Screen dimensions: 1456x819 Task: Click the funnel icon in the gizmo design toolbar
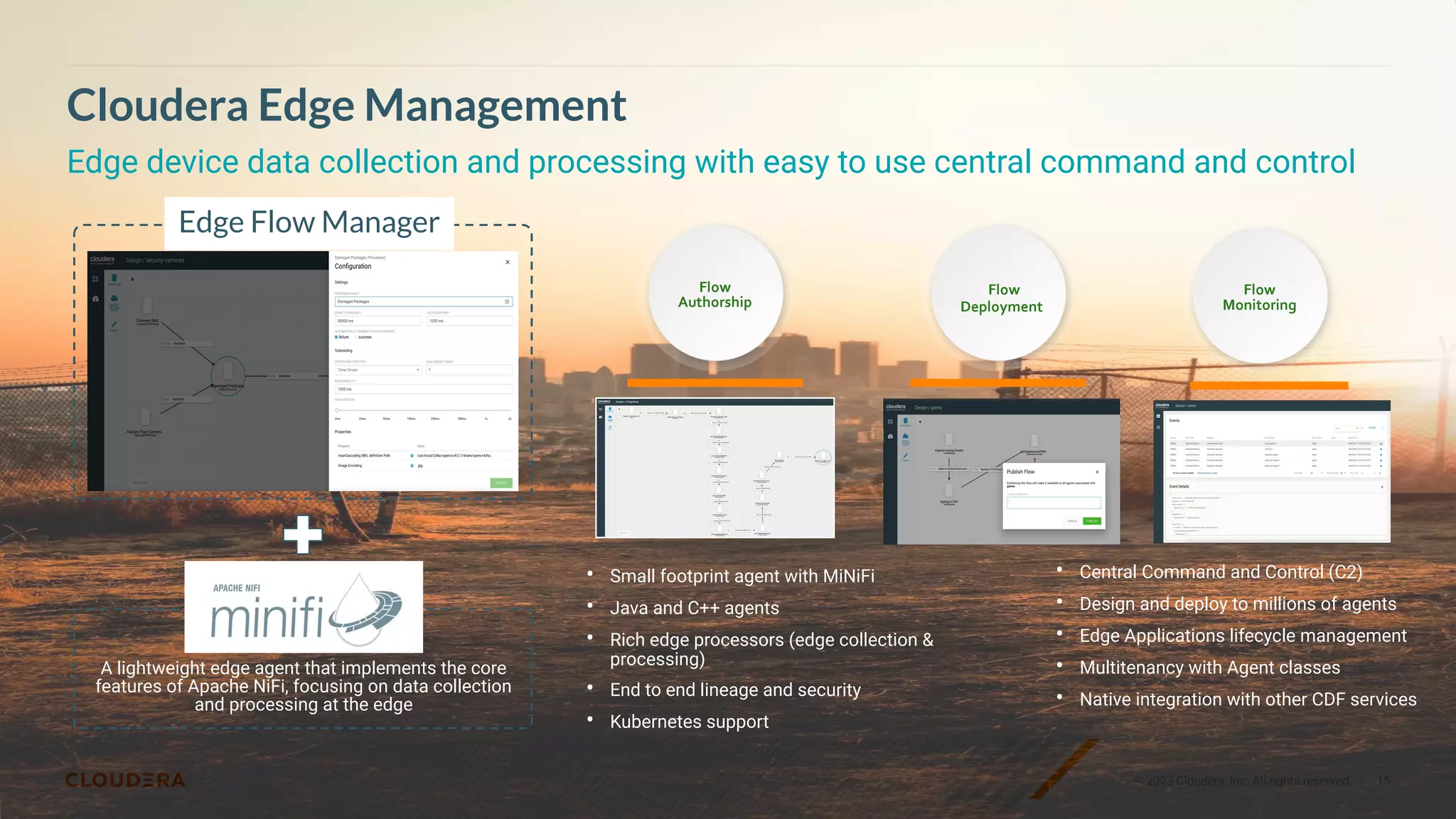coord(906,456)
